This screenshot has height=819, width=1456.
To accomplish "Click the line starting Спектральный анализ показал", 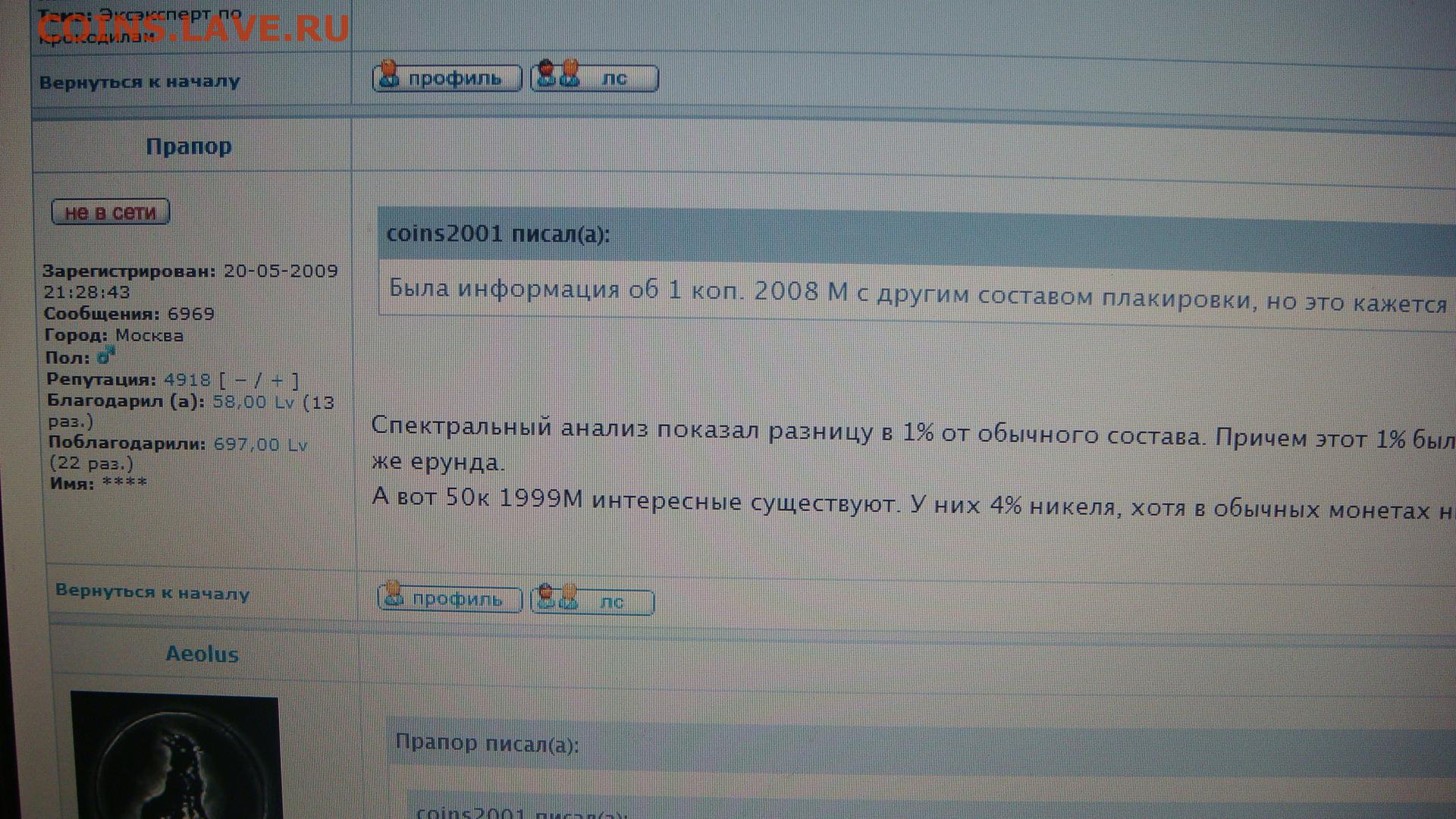I will click(x=913, y=434).
